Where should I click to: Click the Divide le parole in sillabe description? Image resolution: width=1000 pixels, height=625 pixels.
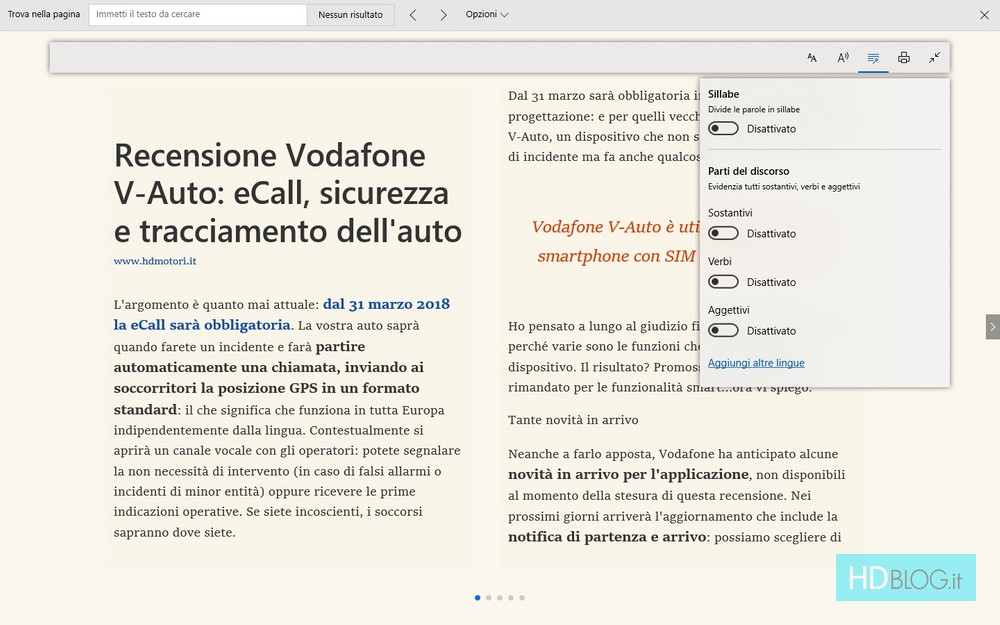tap(754, 110)
